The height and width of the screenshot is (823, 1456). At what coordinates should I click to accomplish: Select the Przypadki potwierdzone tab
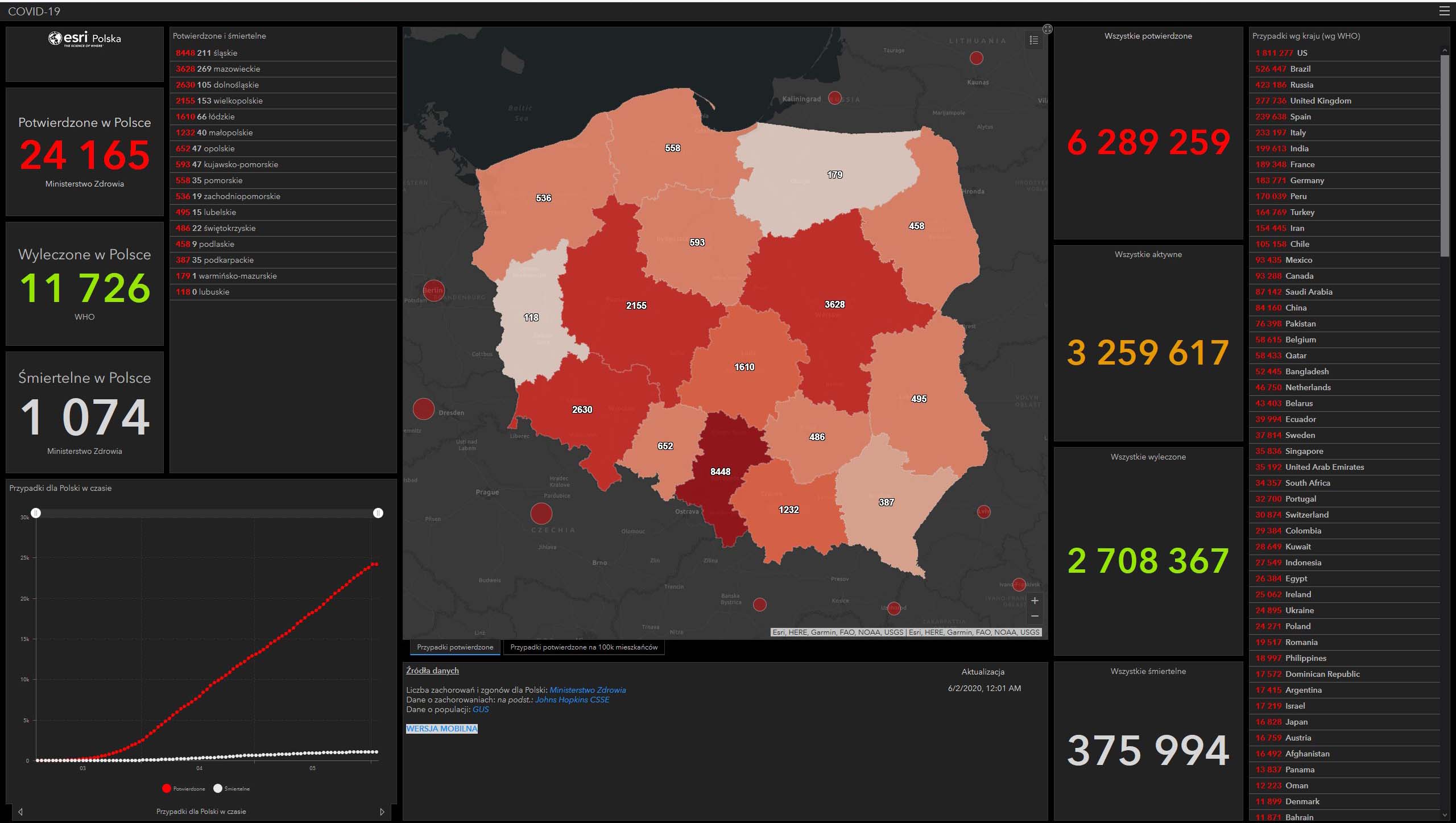point(455,647)
